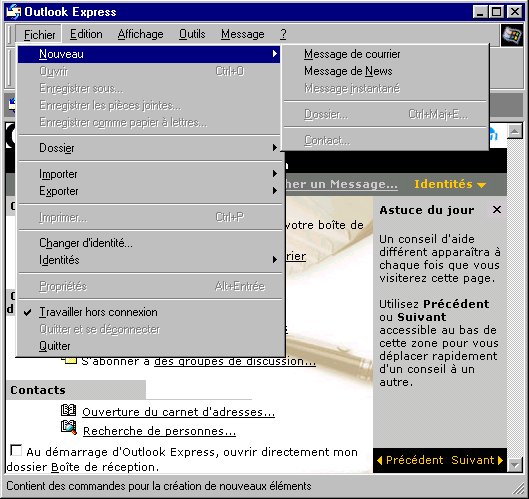529x499 pixels.
Task: Choose Message de News in submenu
Action: (348, 71)
